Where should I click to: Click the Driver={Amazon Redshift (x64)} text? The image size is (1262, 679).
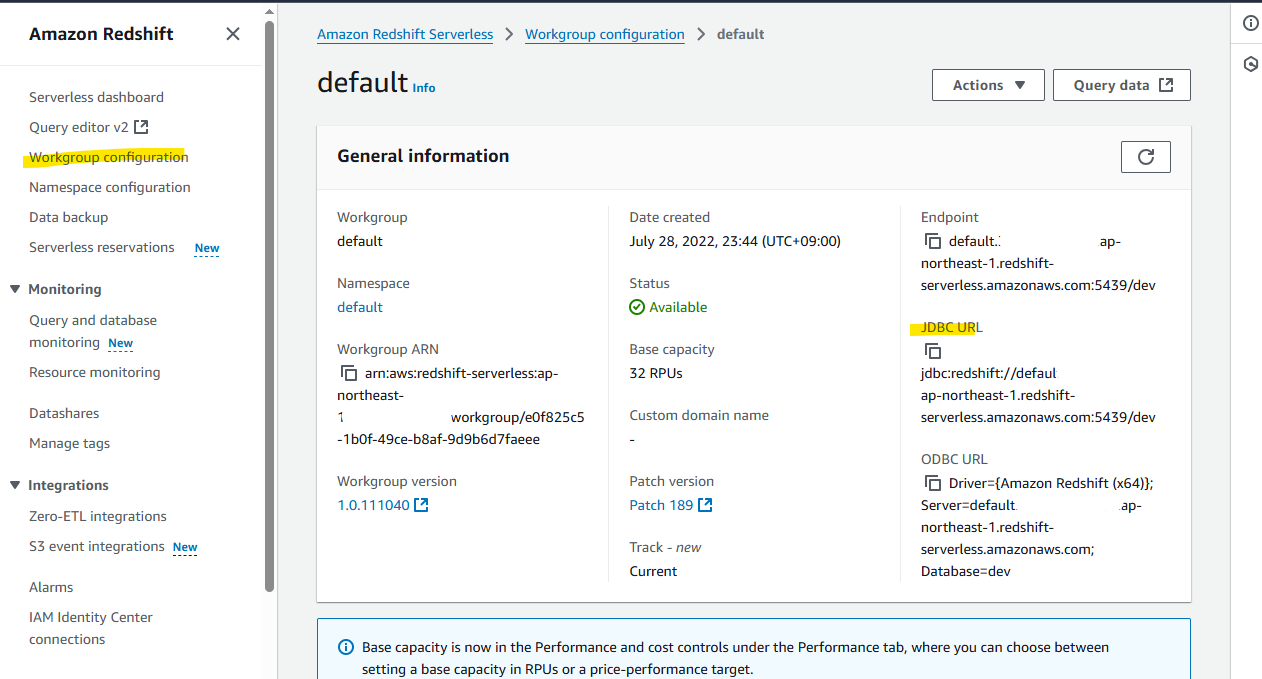(1051, 483)
